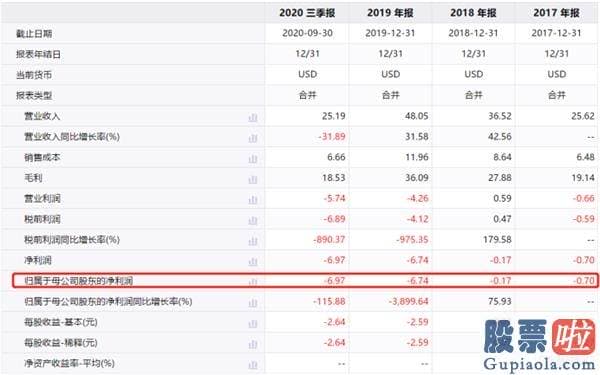Viewport: 600px width, 375px height.
Task: Open chart icon for 每股收益-基本(元) row
Action: click(x=253, y=323)
